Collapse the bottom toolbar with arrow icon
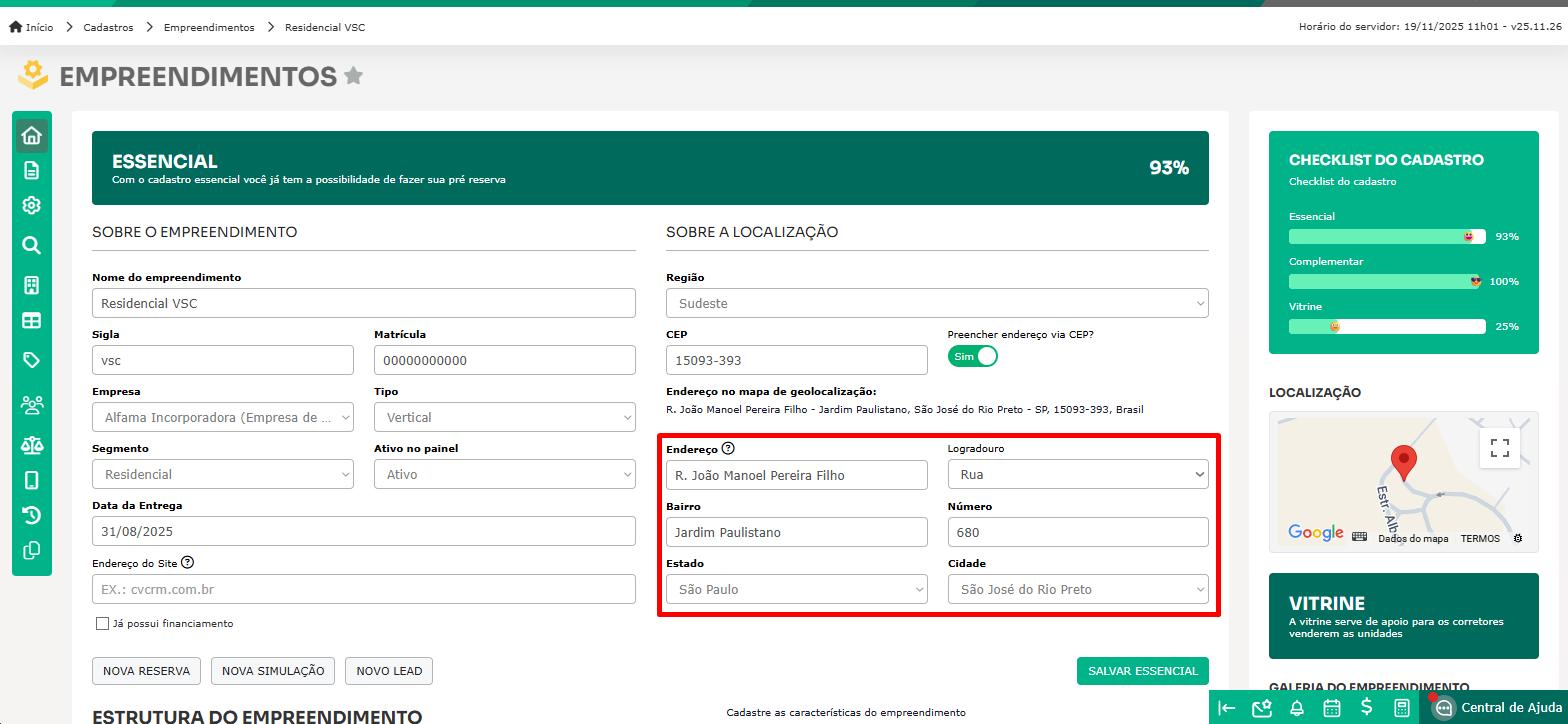This screenshot has width=1568, height=724. pyautogui.click(x=1226, y=708)
